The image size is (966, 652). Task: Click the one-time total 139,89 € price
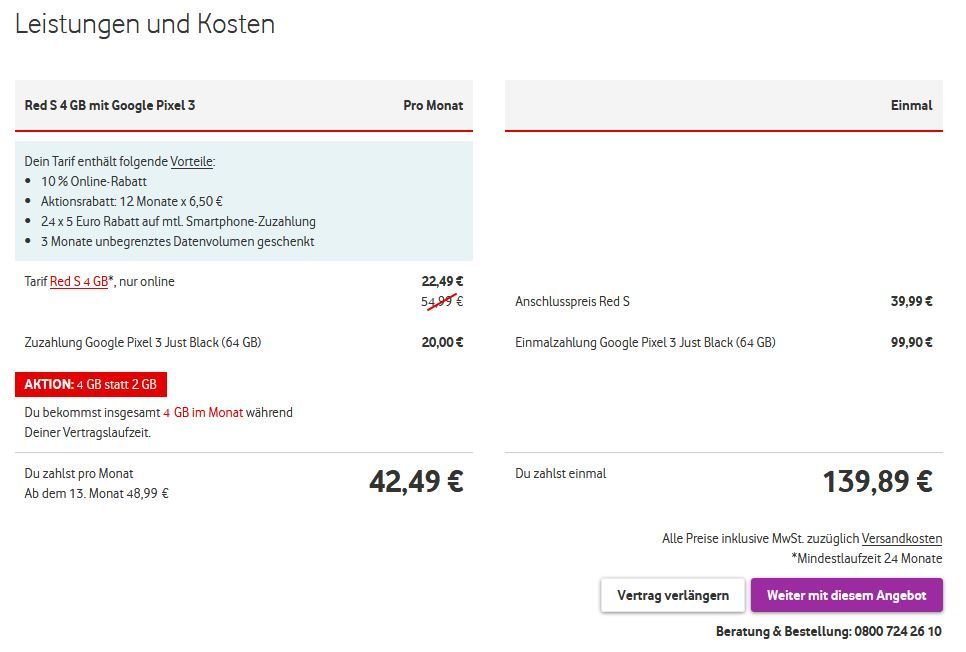878,481
